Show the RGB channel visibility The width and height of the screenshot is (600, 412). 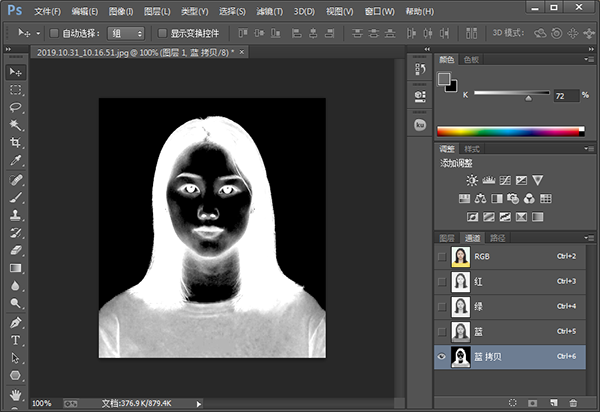point(442,257)
